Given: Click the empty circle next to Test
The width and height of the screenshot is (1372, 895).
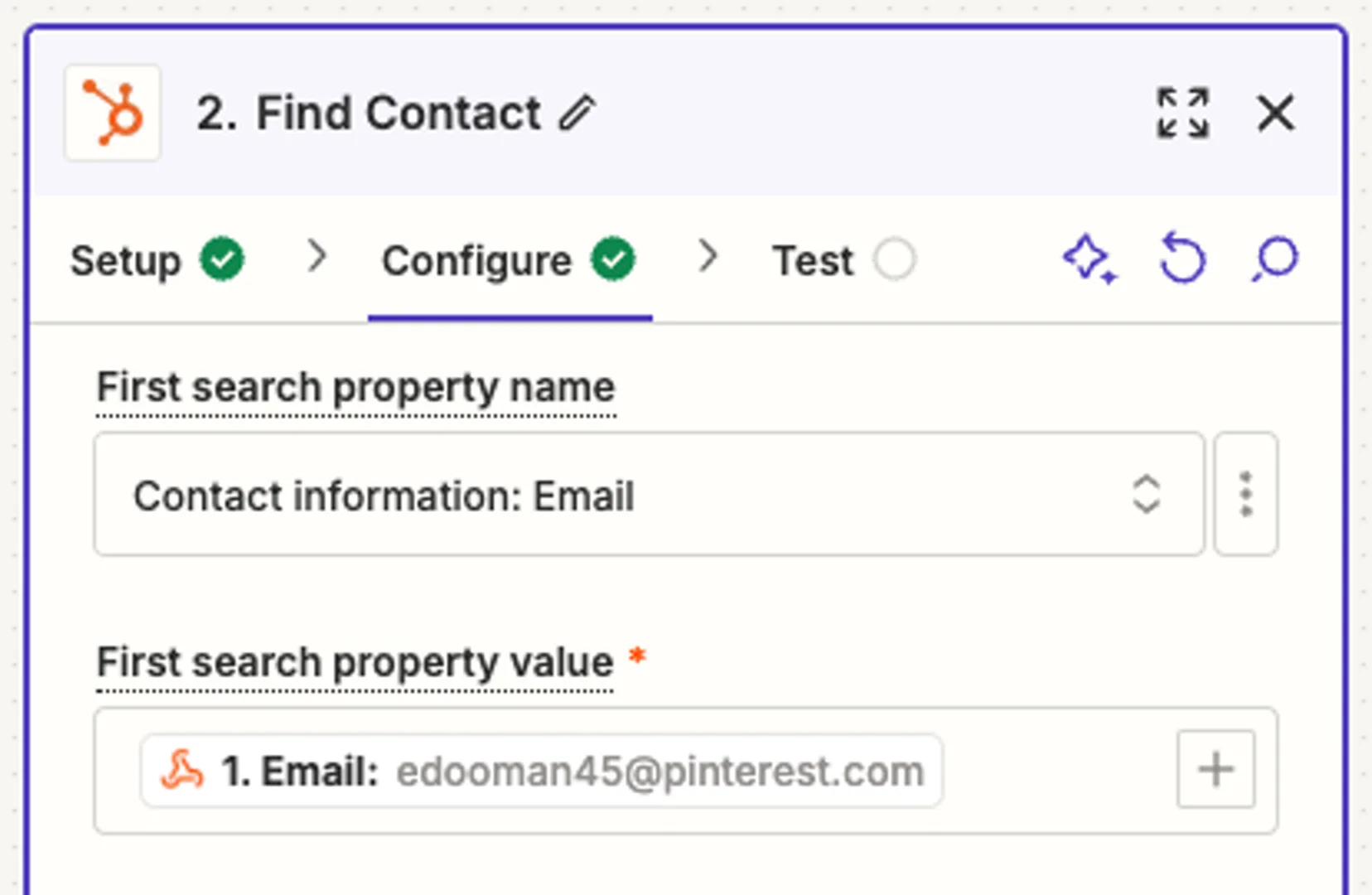Looking at the screenshot, I should [x=895, y=259].
